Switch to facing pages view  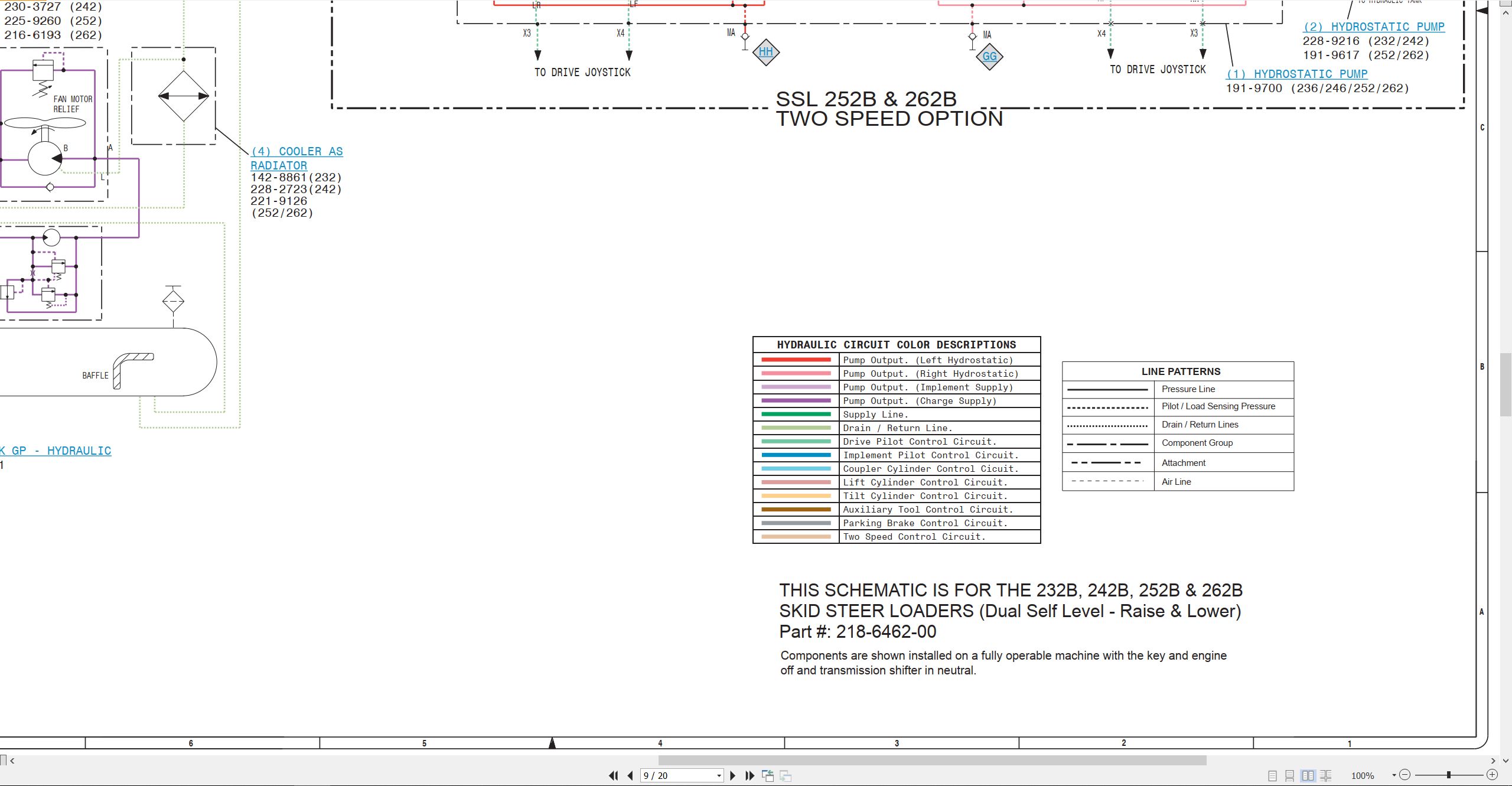point(1308,775)
